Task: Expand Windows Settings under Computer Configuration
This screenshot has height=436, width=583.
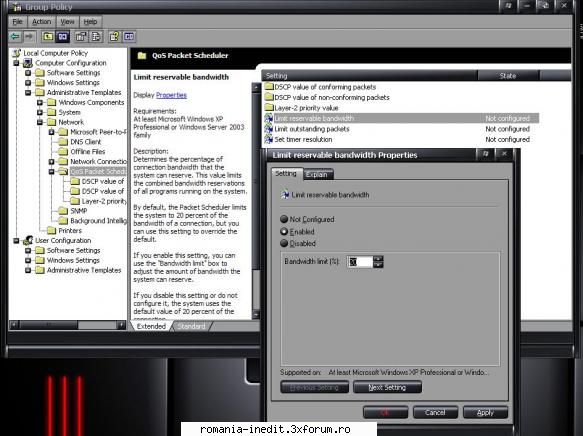Action: tap(28, 83)
